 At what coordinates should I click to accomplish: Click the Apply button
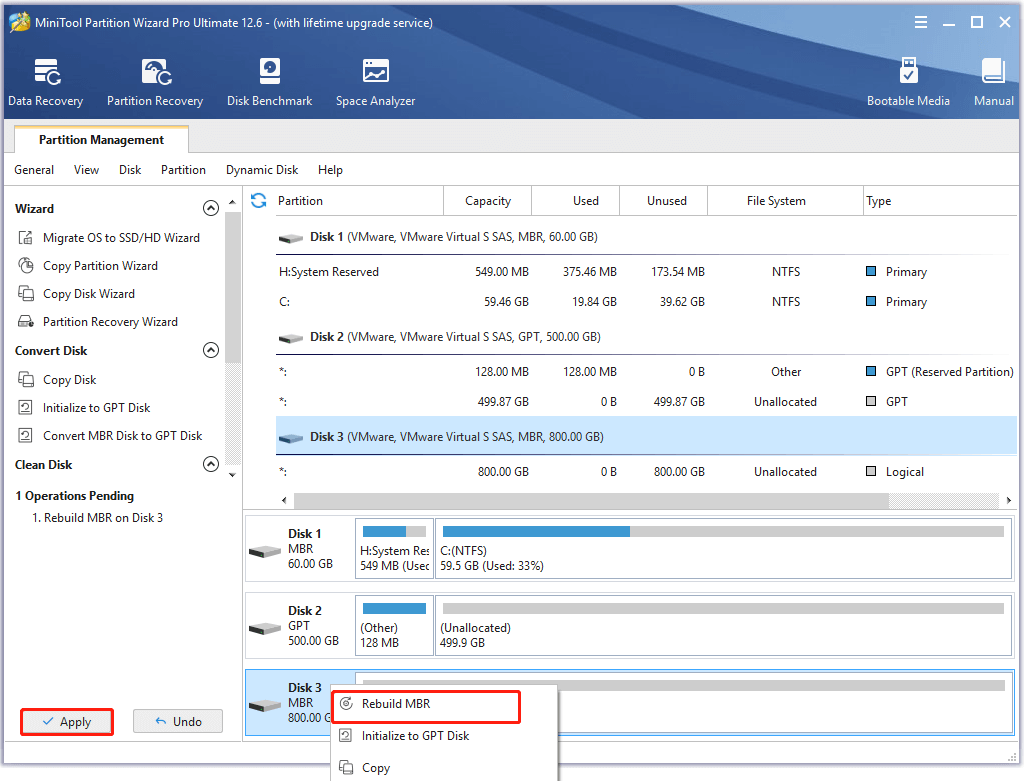pyautogui.click(x=67, y=722)
